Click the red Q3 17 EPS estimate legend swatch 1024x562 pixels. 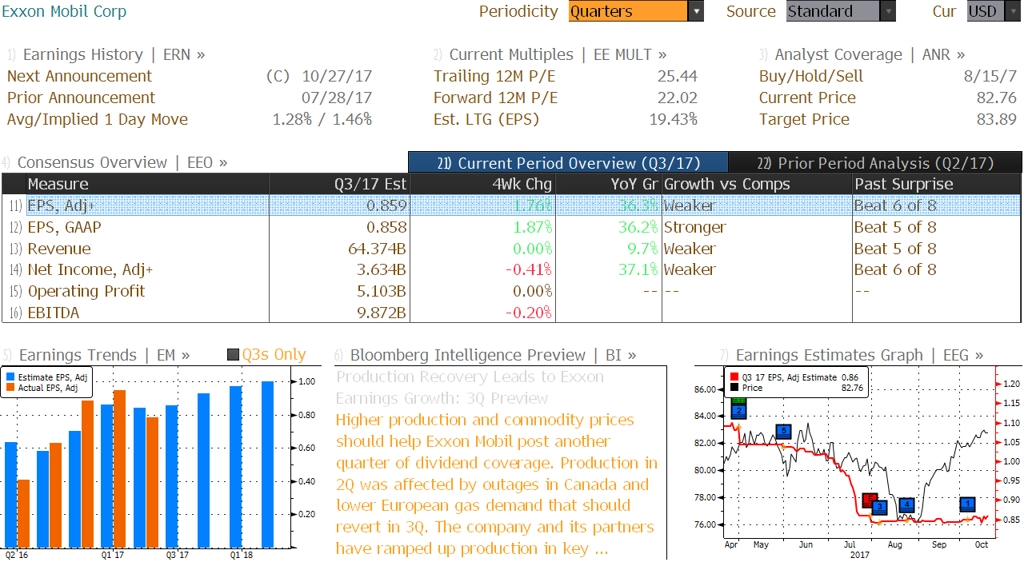pos(734,377)
